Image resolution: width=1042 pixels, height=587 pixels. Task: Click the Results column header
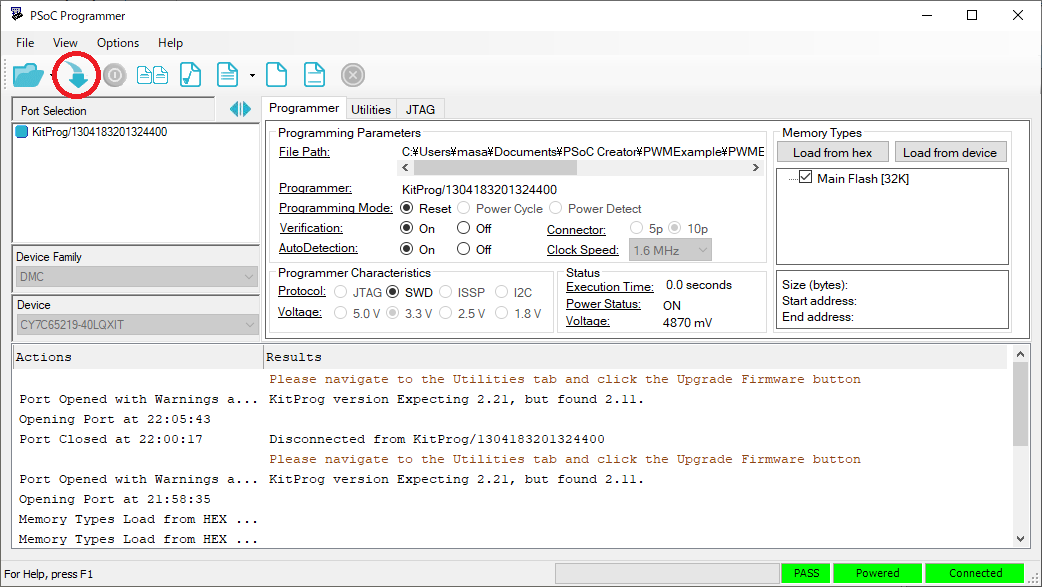635,357
